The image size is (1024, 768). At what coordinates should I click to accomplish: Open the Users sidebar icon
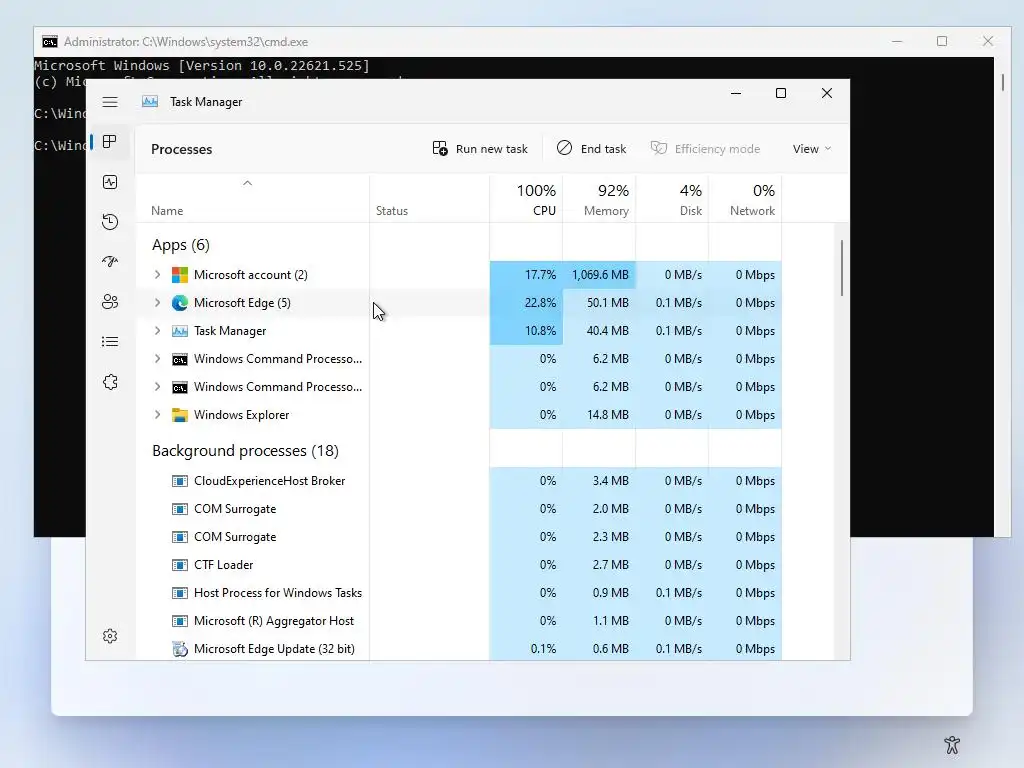tap(110, 302)
